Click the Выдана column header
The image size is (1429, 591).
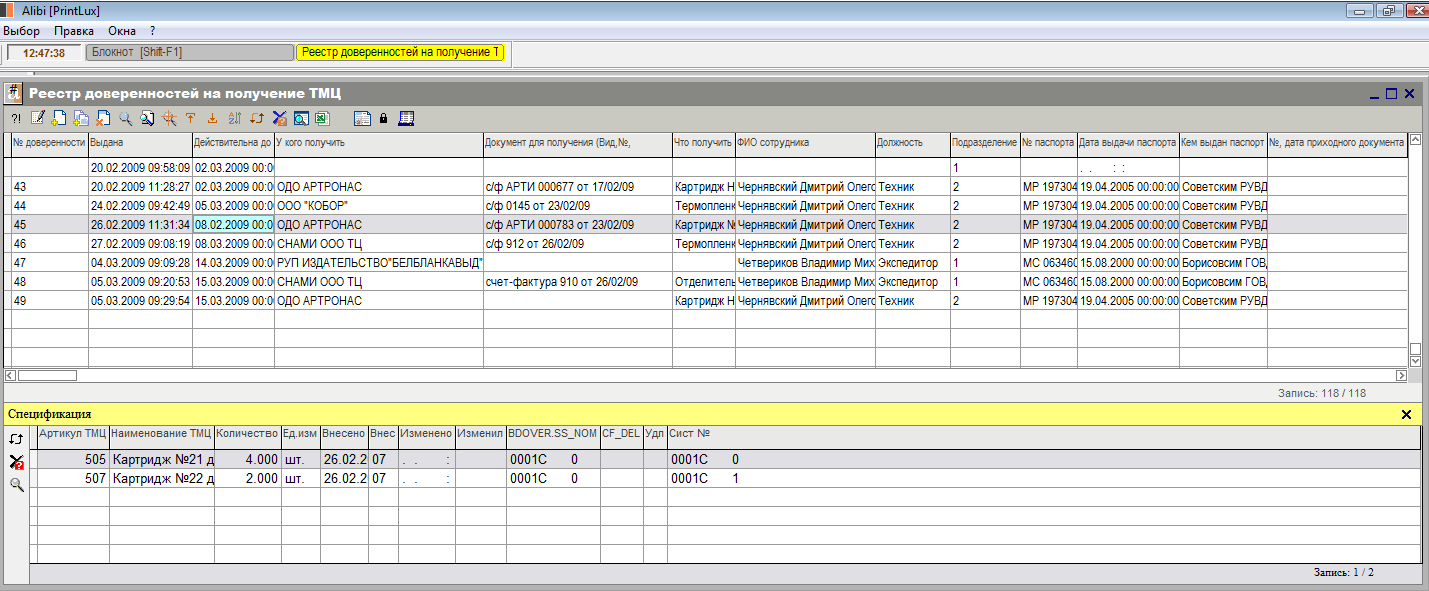pos(140,143)
